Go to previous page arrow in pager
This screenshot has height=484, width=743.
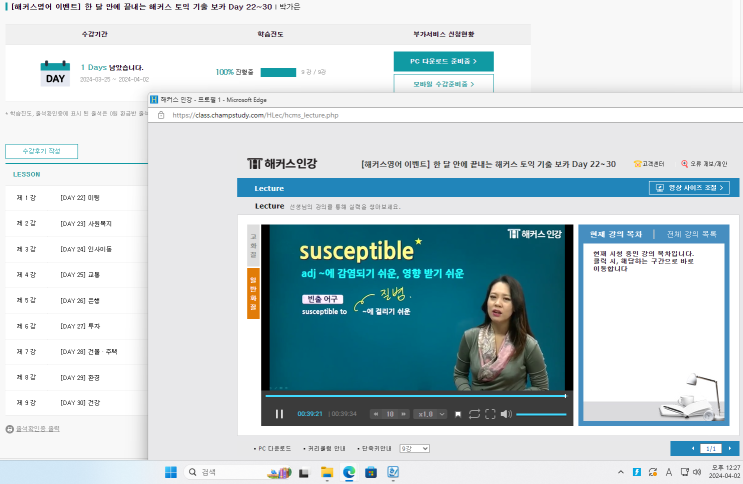(693, 448)
